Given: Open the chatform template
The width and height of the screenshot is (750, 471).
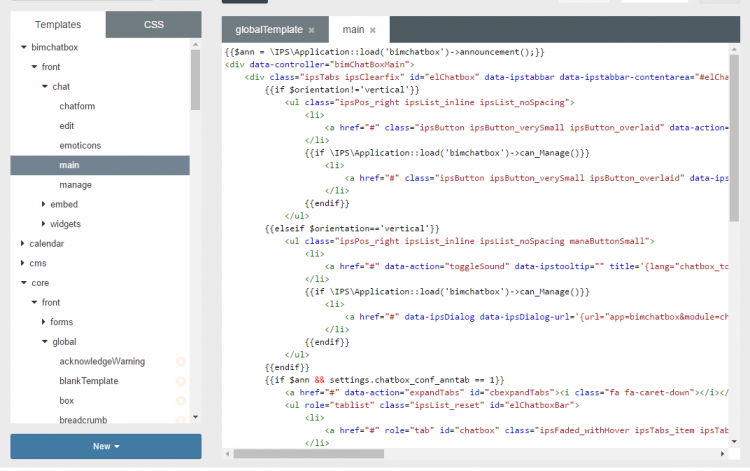Looking at the screenshot, I should coord(77,106).
